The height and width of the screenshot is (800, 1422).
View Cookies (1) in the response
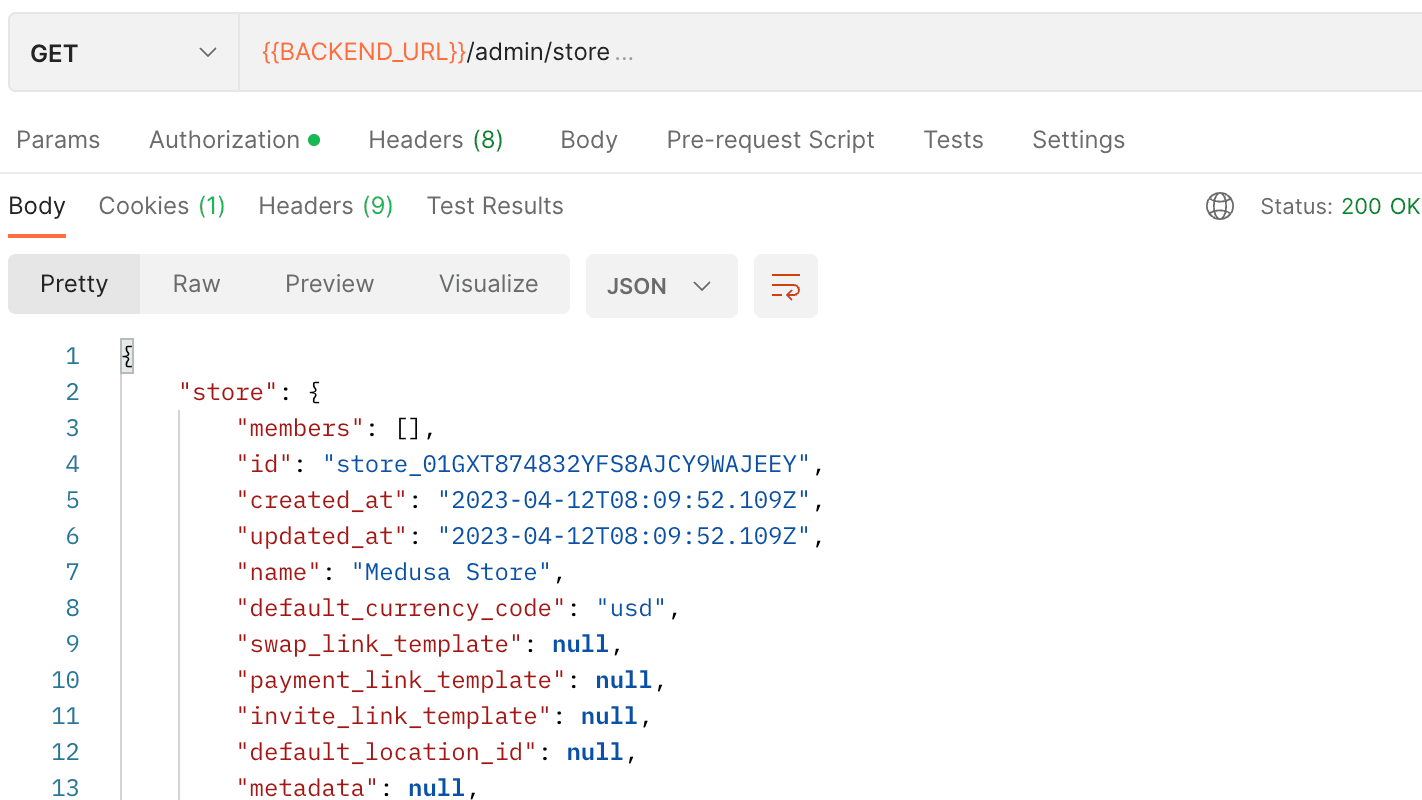click(161, 205)
